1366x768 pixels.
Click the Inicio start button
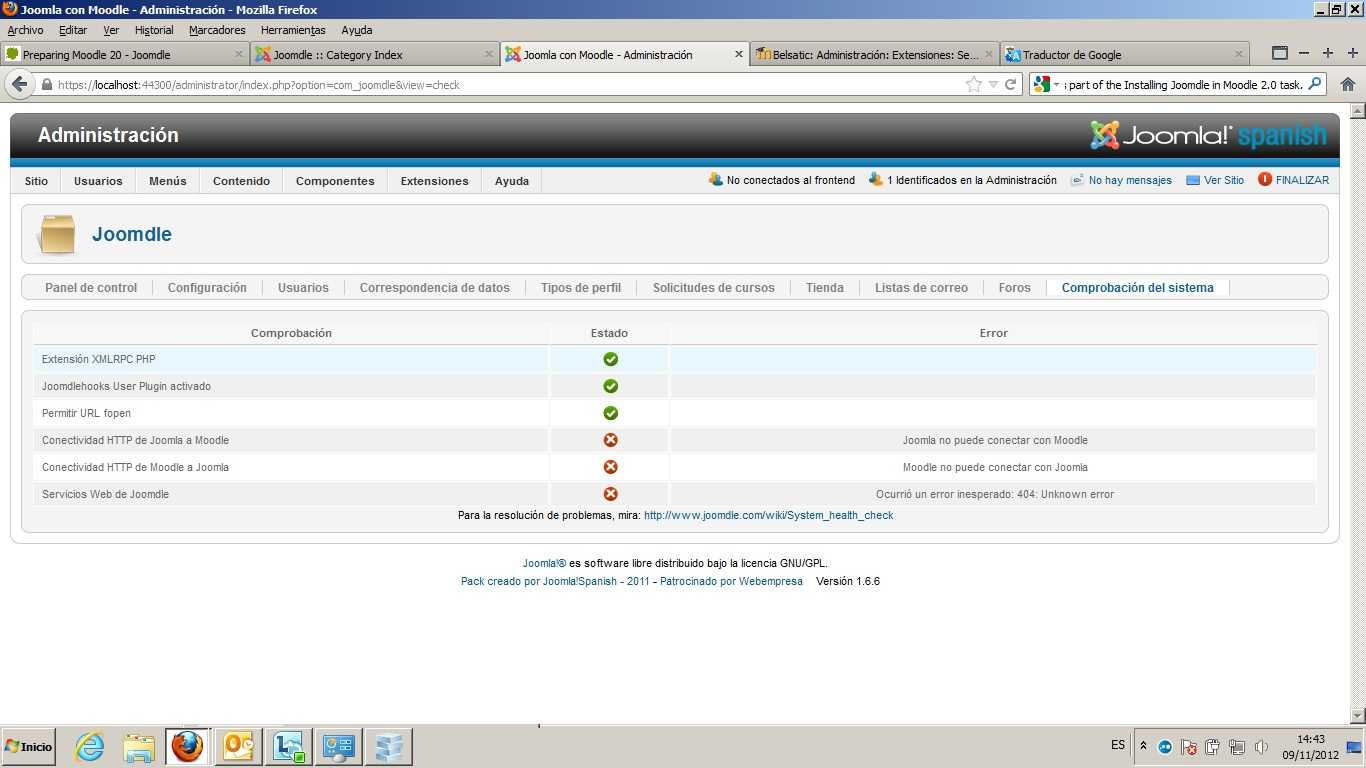click(x=28, y=747)
